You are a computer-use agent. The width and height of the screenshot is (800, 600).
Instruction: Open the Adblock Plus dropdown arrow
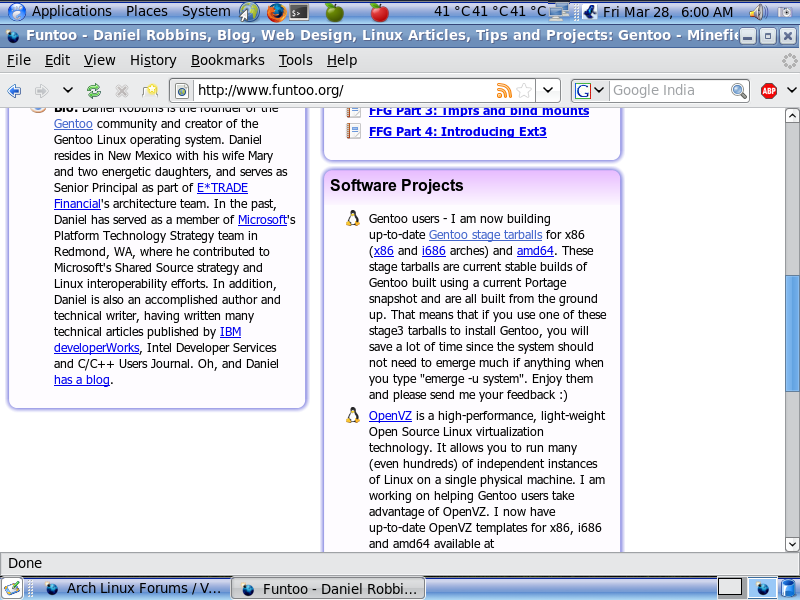coord(791,90)
